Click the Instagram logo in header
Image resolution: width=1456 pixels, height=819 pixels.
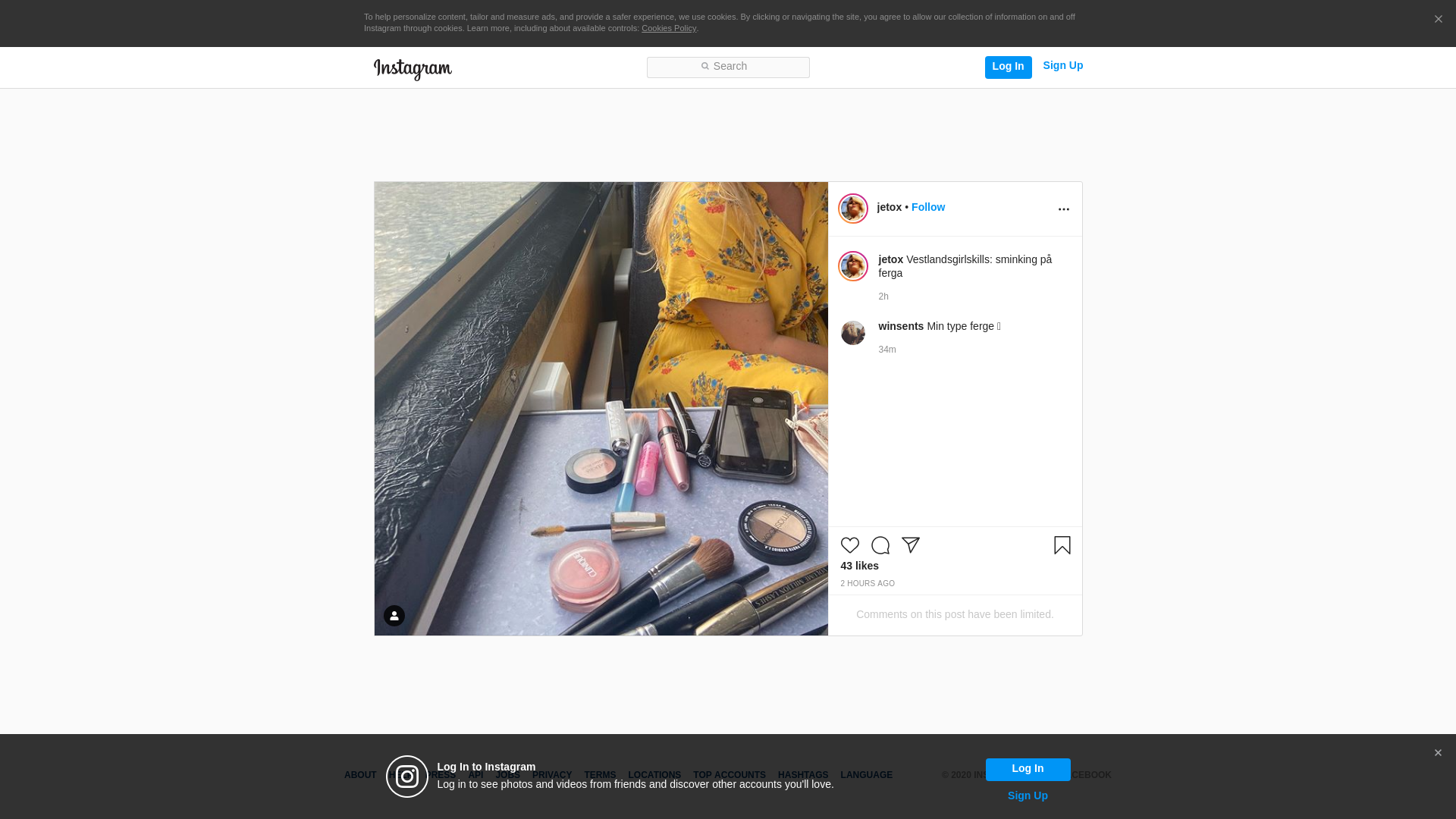click(413, 69)
